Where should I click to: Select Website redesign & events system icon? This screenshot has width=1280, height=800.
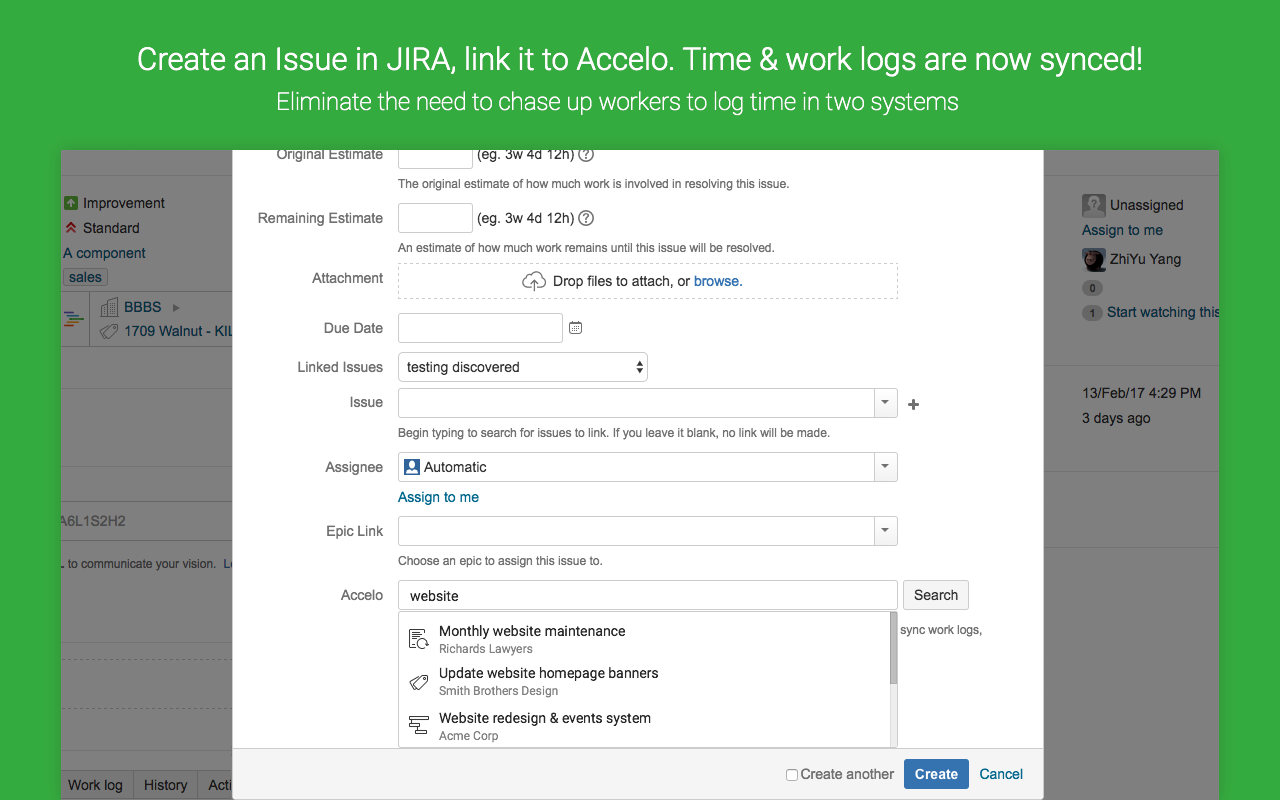pos(420,725)
